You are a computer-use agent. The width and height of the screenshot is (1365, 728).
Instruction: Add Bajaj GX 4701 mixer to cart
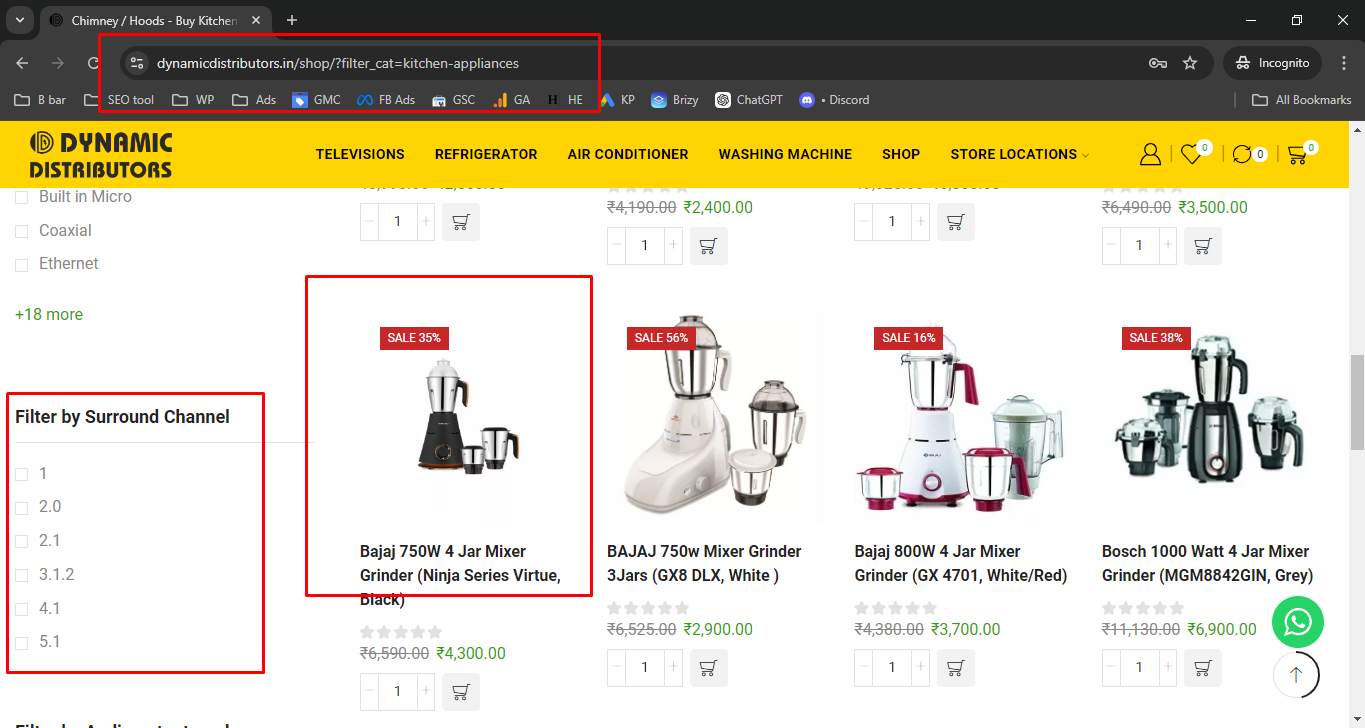click(955, 668)
